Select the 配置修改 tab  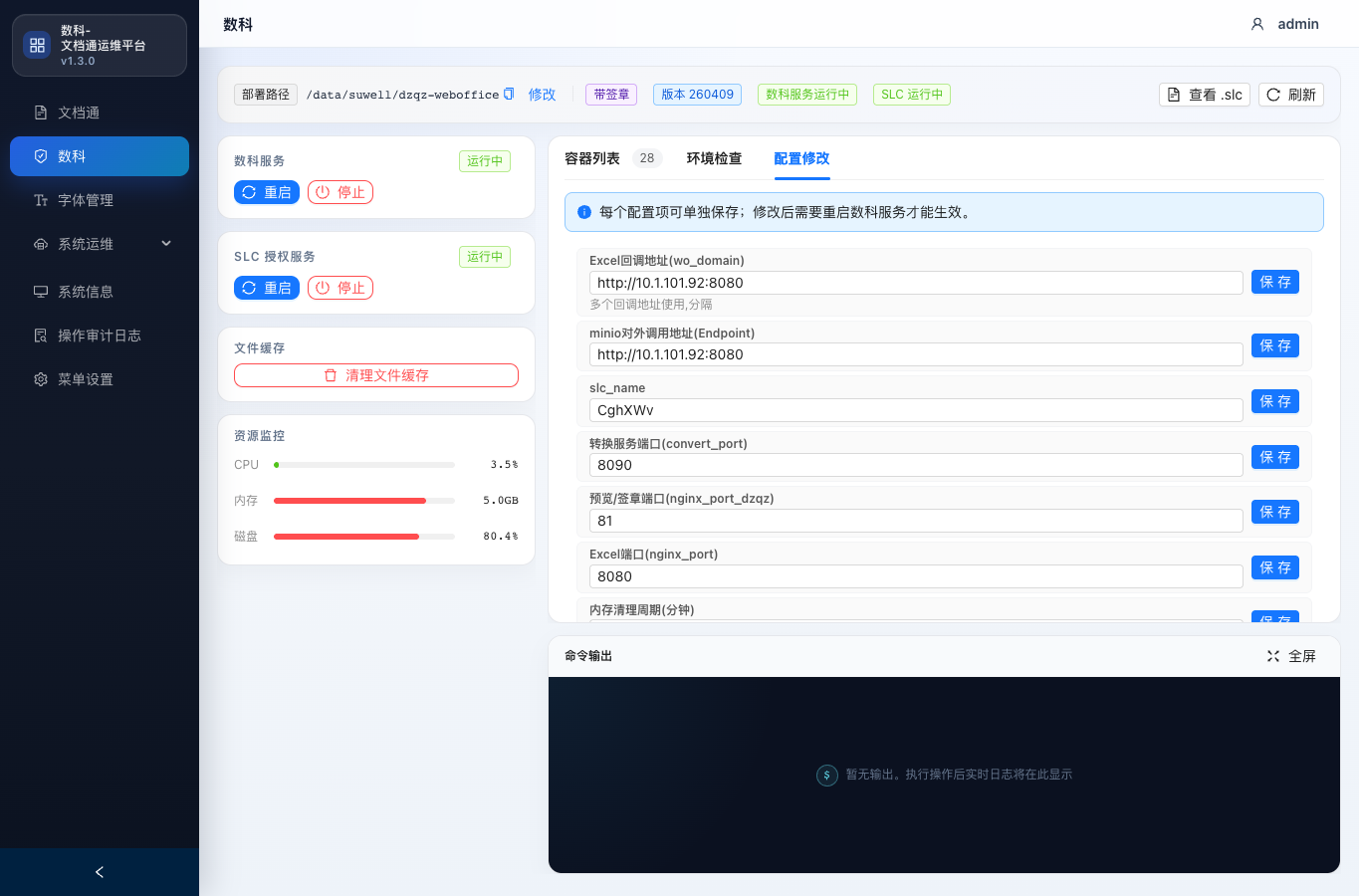[801, 158]
